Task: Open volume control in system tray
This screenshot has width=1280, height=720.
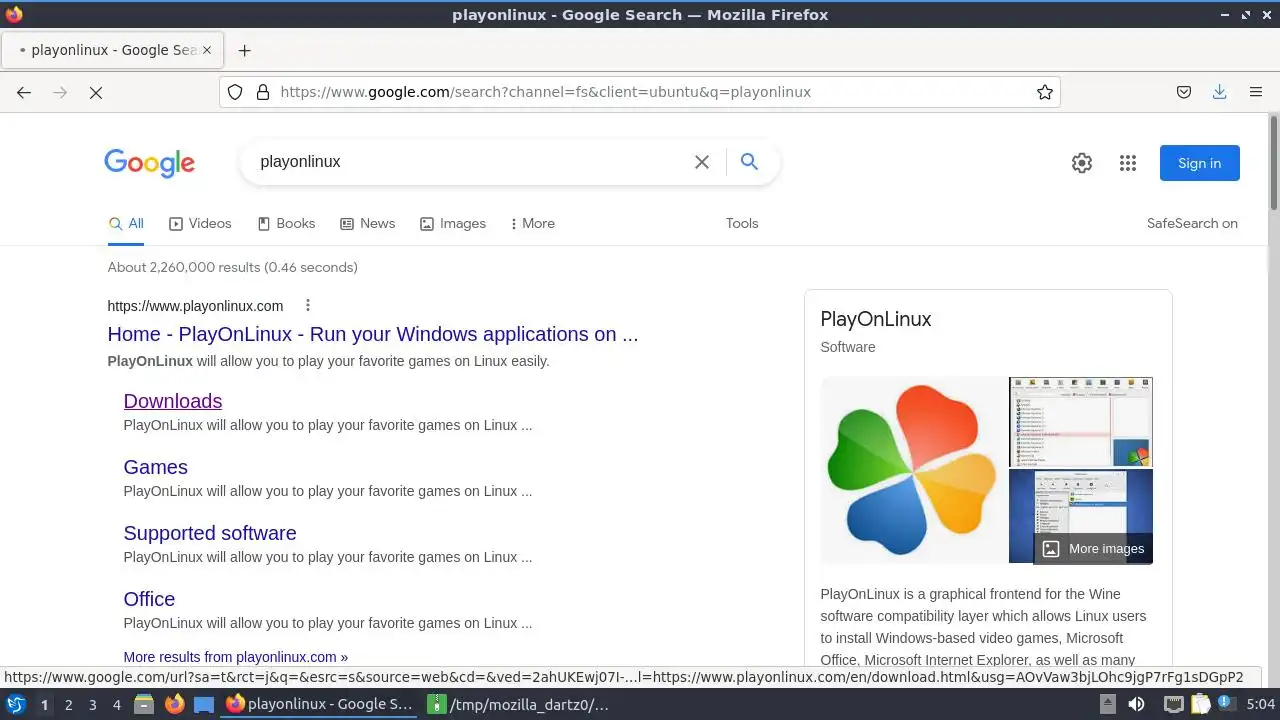Action: point(1137,704)
